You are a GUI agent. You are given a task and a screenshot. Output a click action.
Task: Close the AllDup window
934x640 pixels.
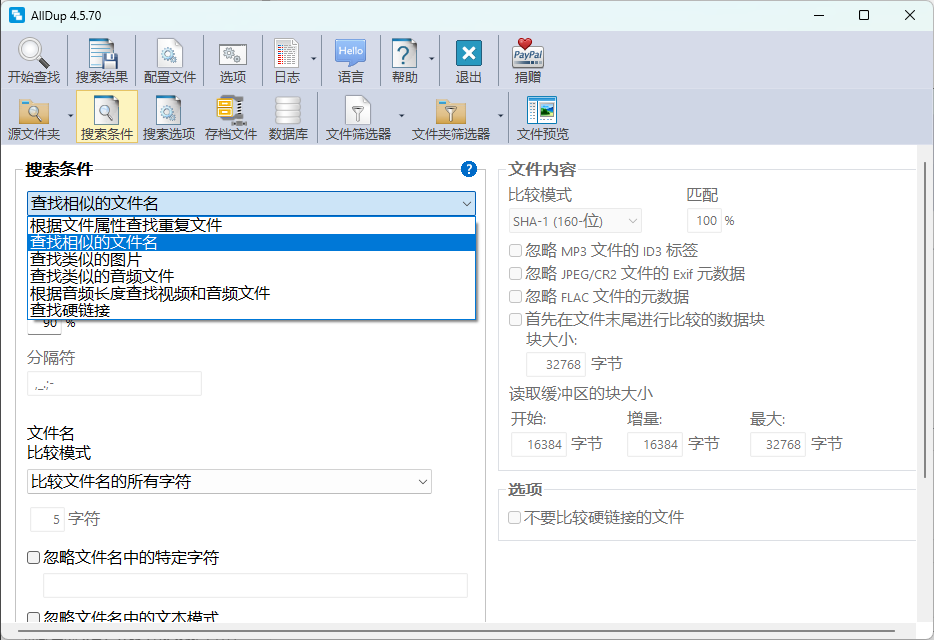(910, 15)
